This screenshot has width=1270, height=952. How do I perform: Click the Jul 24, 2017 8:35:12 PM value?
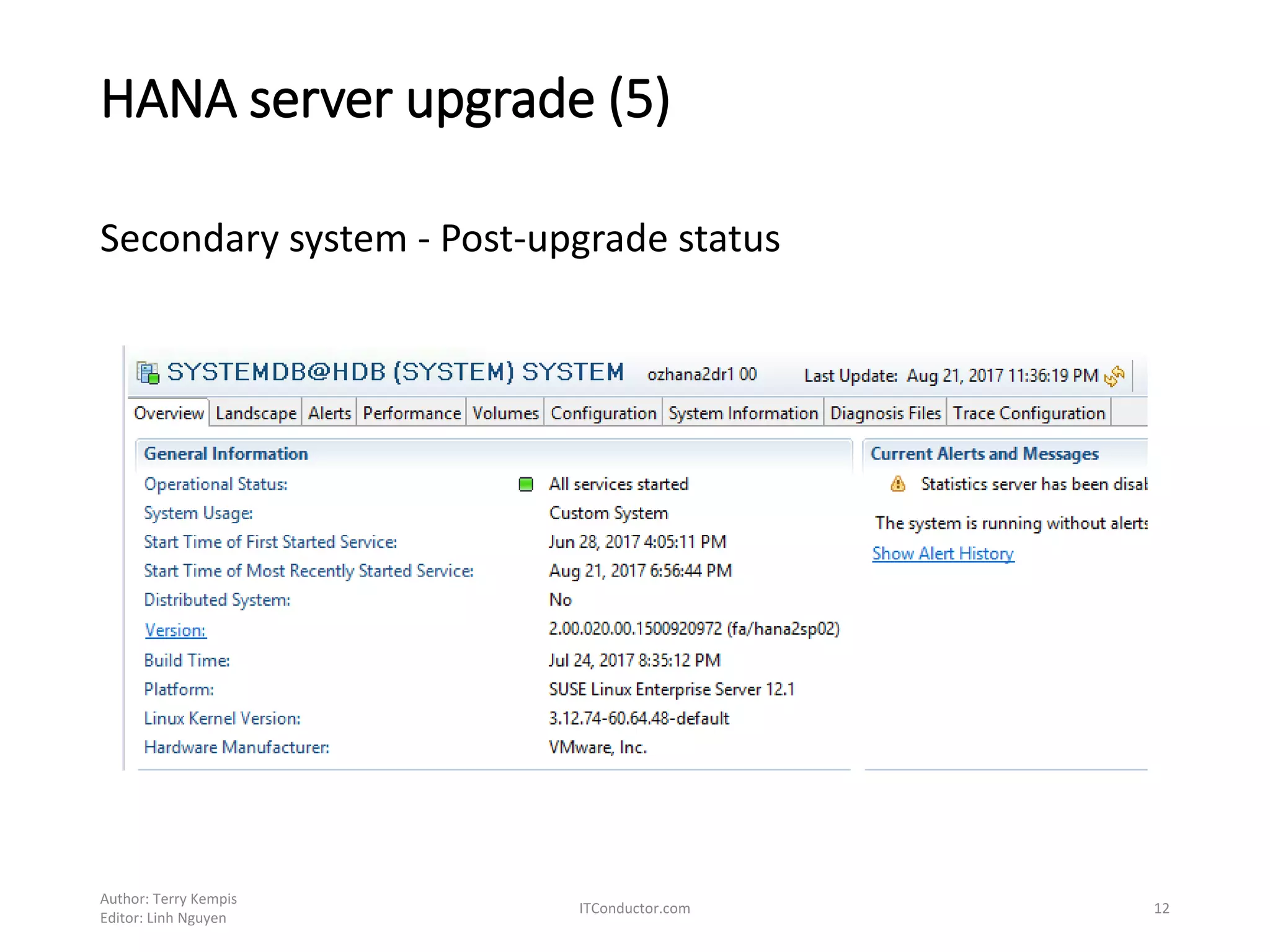[634, 661]
